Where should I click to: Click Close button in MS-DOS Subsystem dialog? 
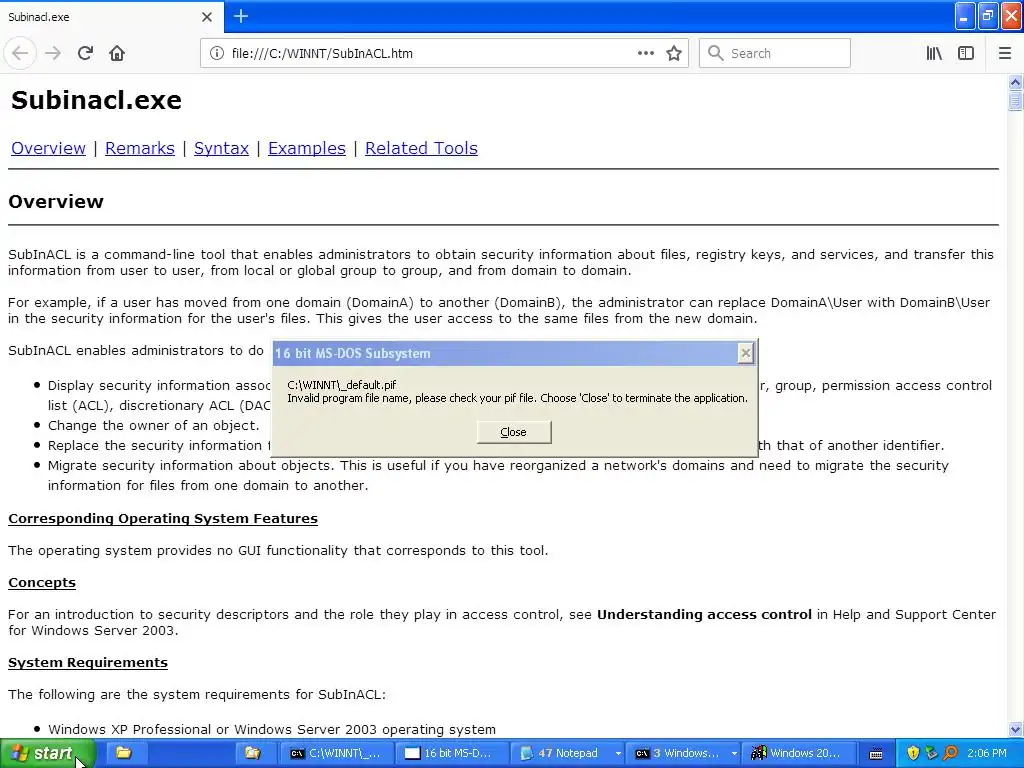click(x=514, y=432)
